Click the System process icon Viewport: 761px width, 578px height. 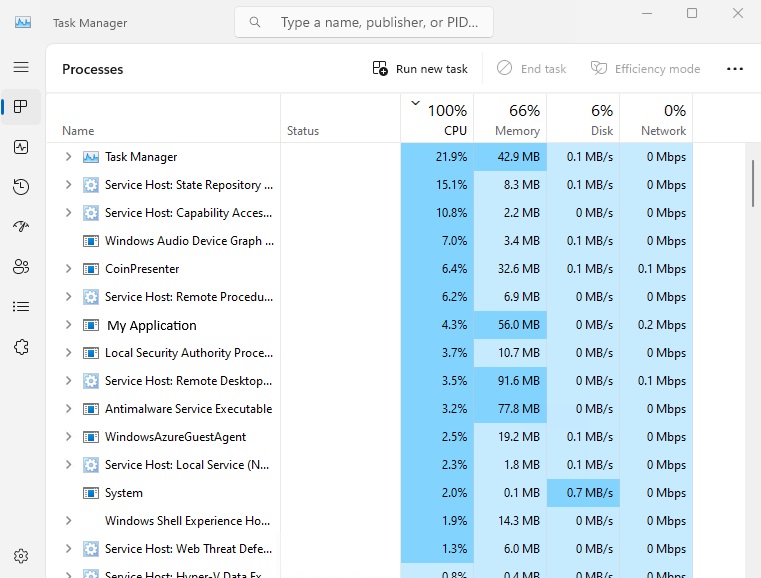pyautogui.click(x=91, y=493)
